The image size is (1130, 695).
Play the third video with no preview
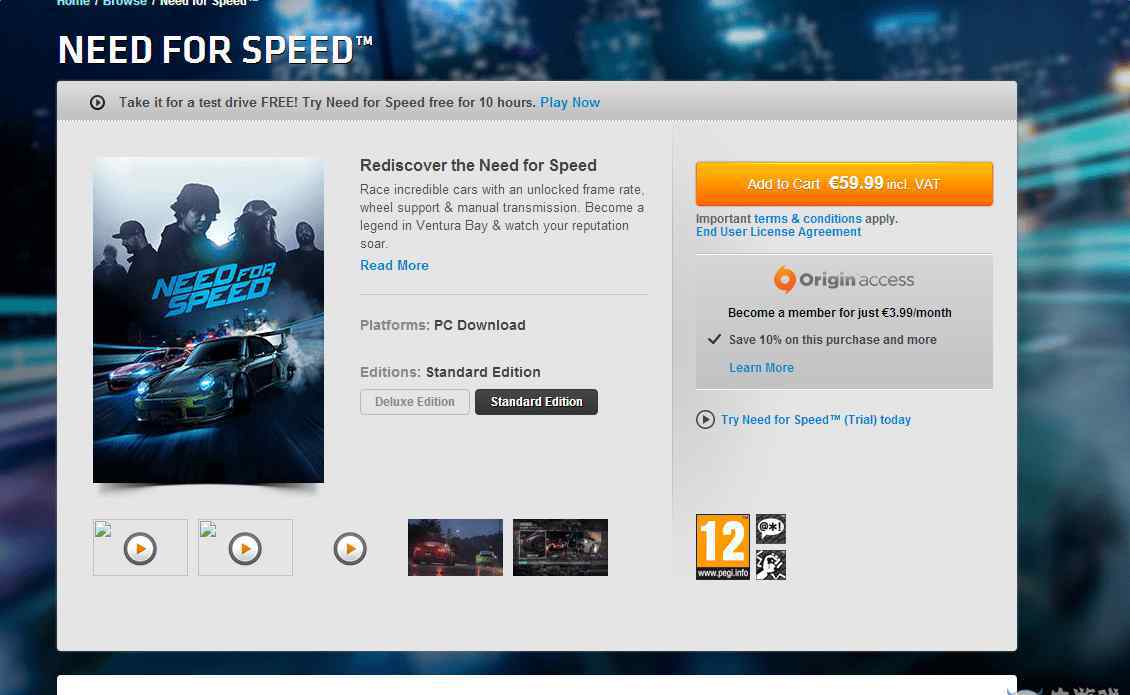point(350,549)
